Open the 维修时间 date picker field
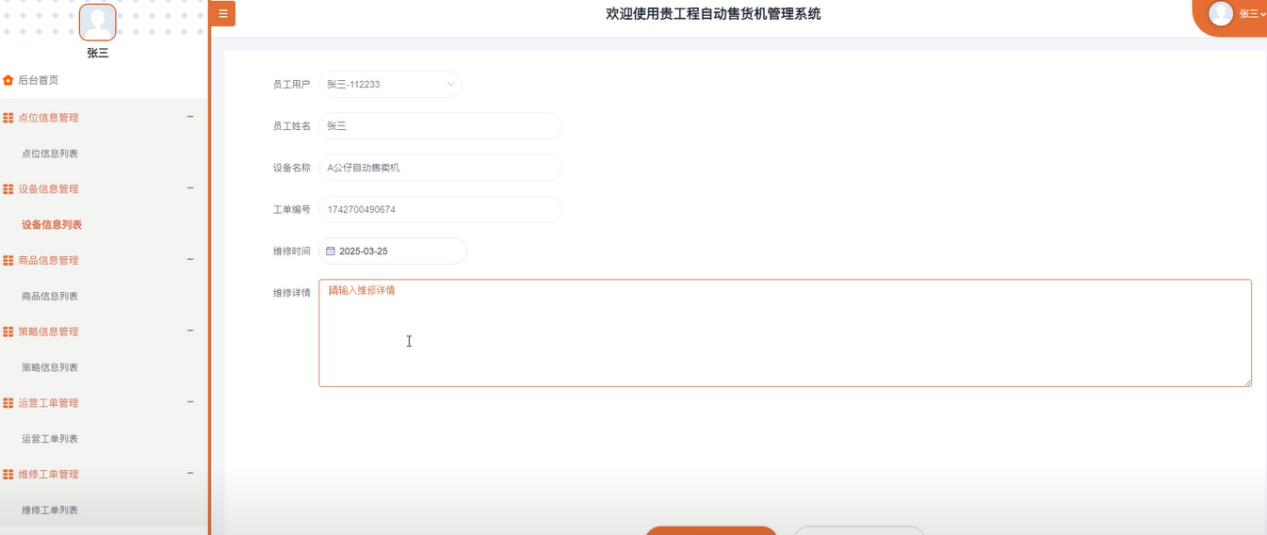The image size is (1267, 535). click(x=392, y=251)
